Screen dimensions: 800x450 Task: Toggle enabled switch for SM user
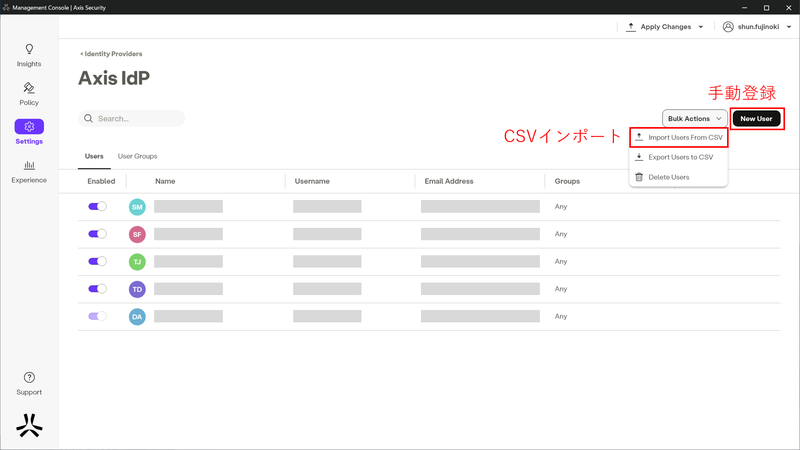pyautogui.click(x=97, y=207)
